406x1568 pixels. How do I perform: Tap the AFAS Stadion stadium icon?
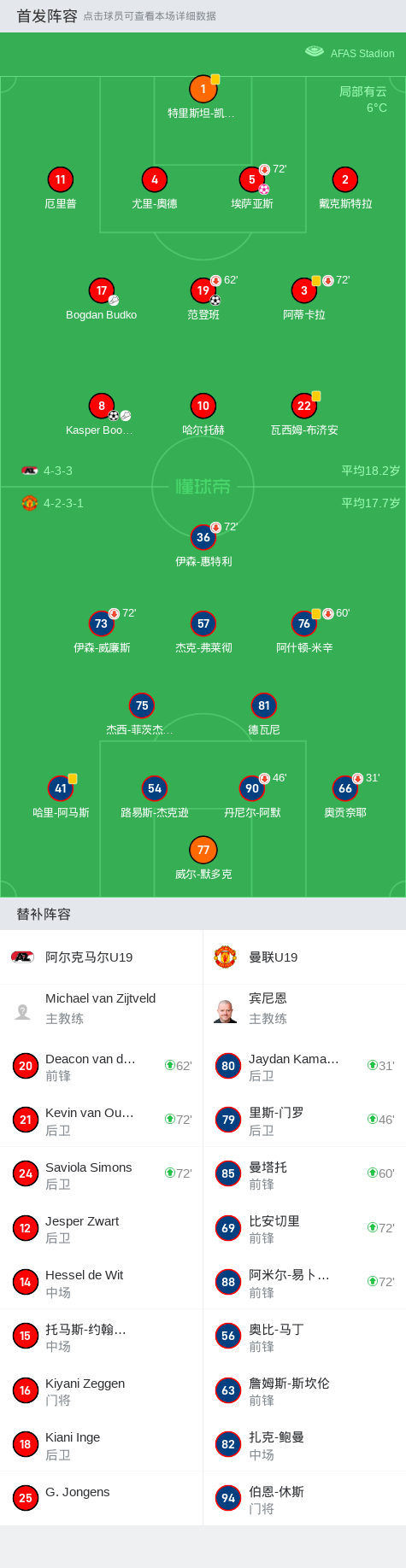(315, 52)
